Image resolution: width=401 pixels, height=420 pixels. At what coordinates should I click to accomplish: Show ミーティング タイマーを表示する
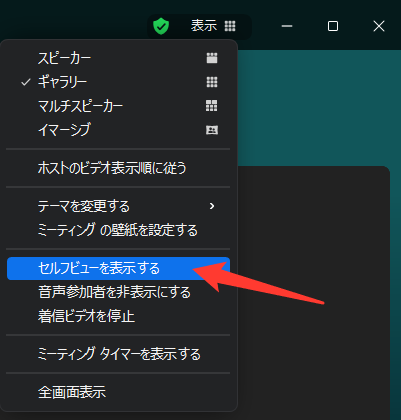tap(118, 354)
